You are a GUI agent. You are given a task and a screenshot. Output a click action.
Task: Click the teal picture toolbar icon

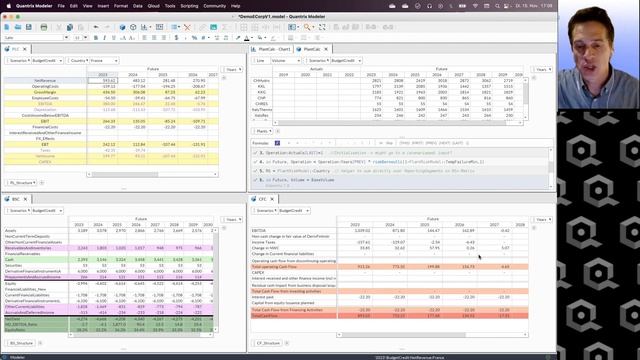[x=213, y=27]
